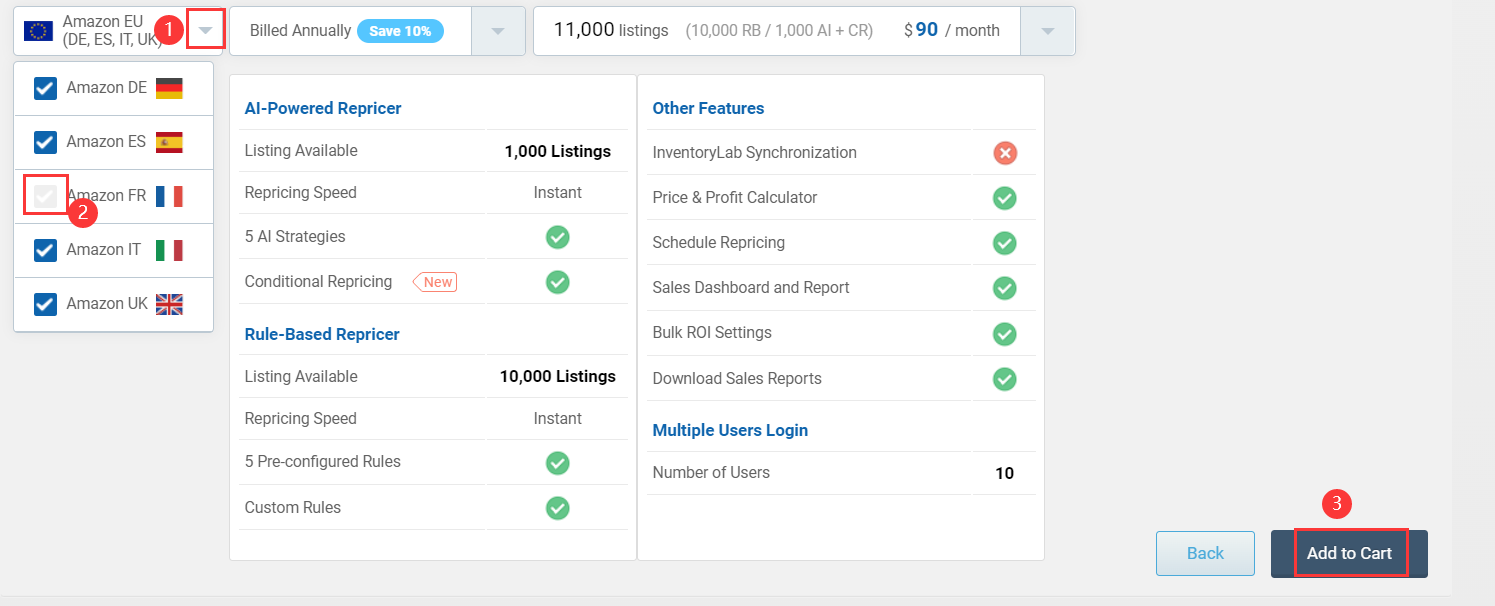Screen dimensions: 1495x606
Task: Click the green check for Conditional Repricing
Action: click(x=558, y=282)
